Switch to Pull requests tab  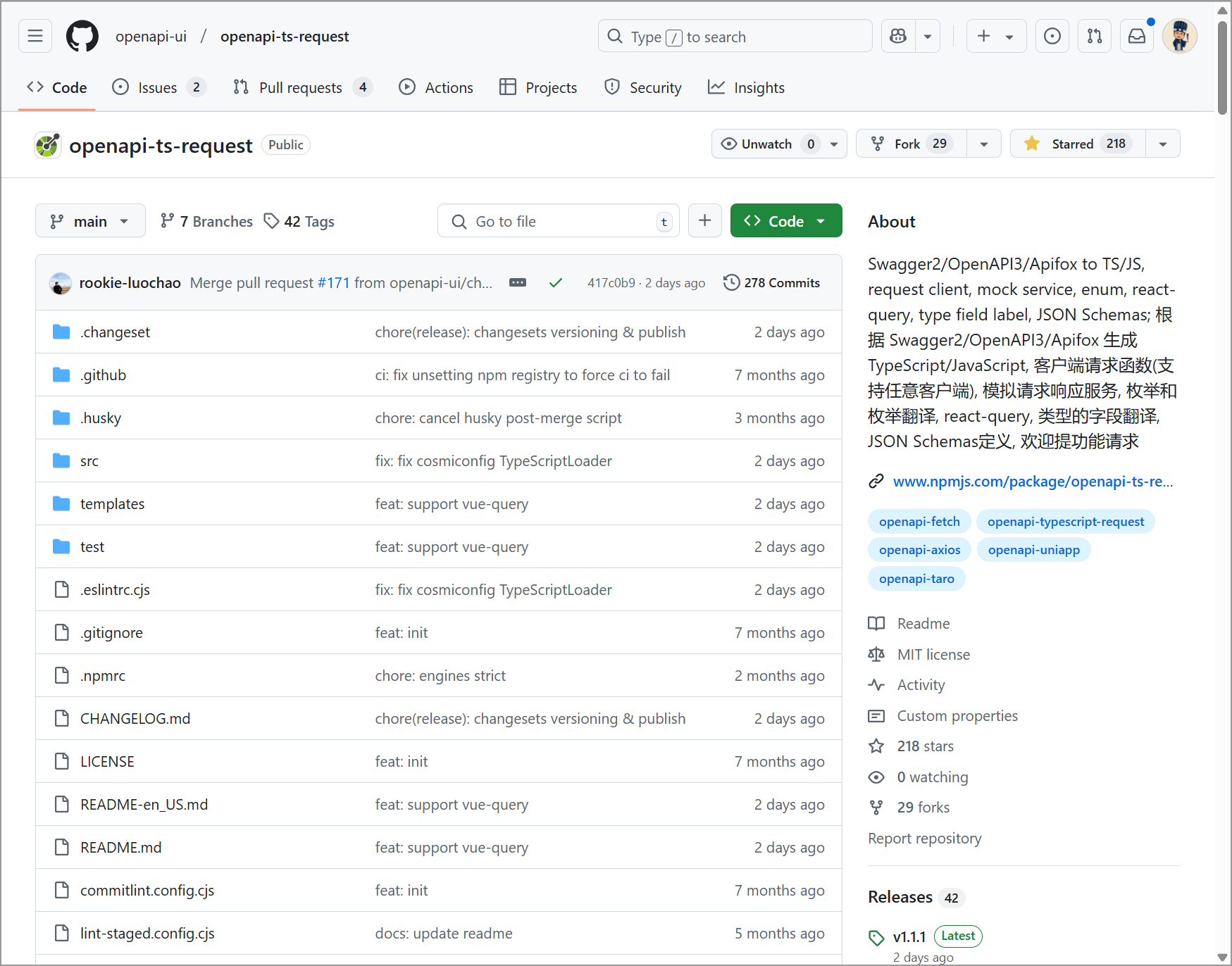click(x=303, y=87)
